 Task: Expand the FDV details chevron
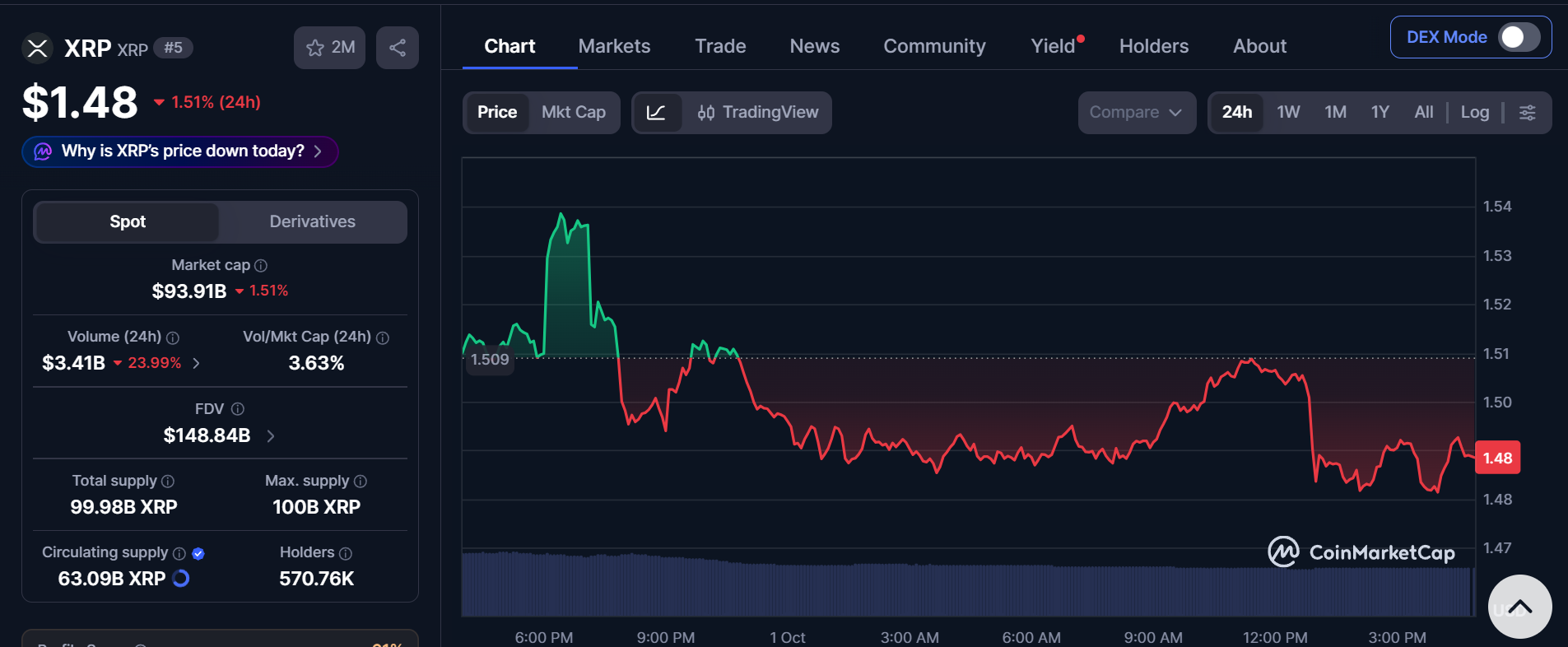pos(271,435)
